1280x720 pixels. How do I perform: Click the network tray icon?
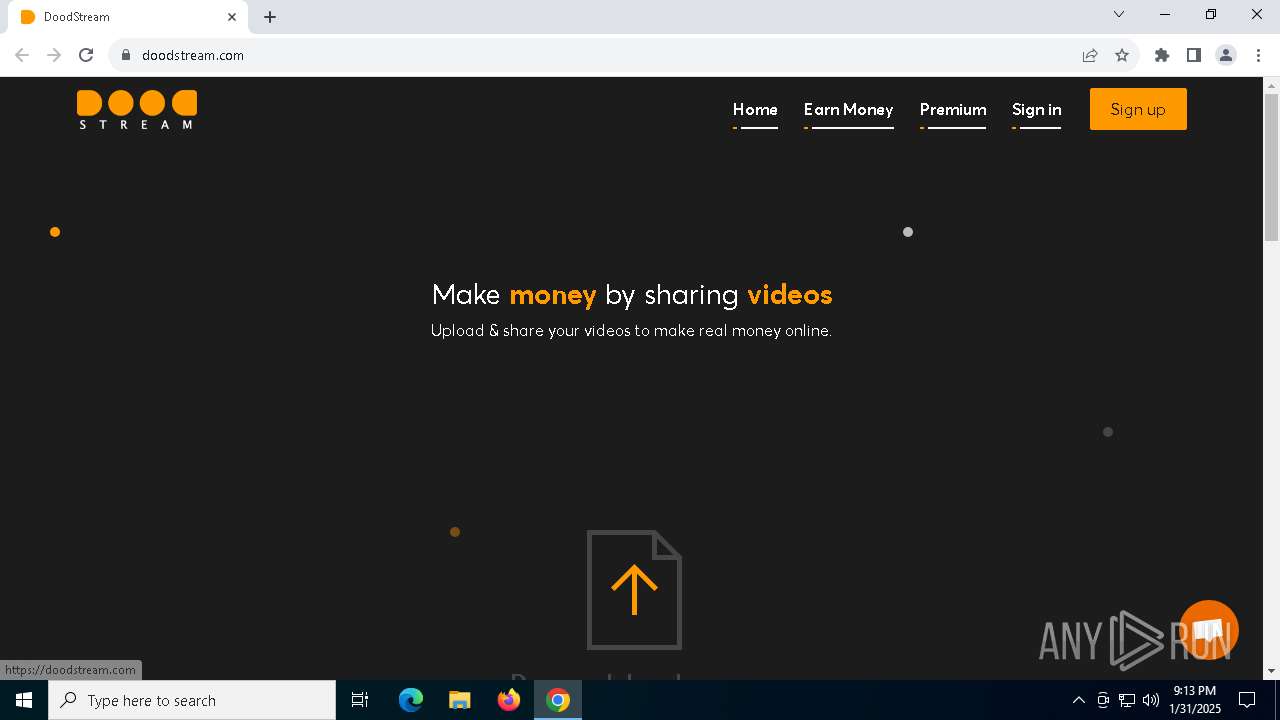tap(1127, 700)
